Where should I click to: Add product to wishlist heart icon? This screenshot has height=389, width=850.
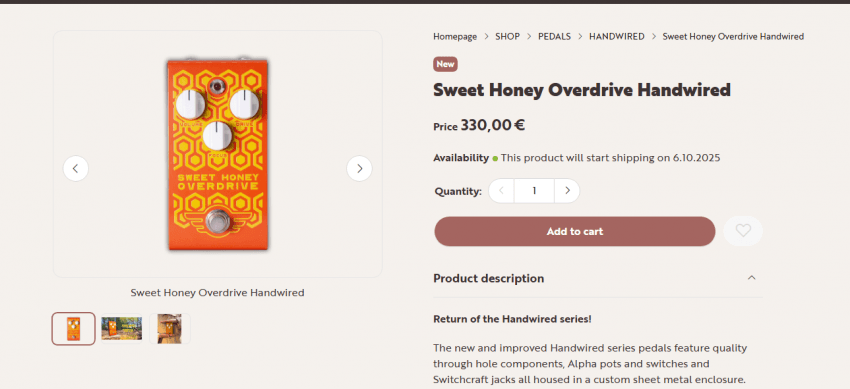(x=743, y=231)
